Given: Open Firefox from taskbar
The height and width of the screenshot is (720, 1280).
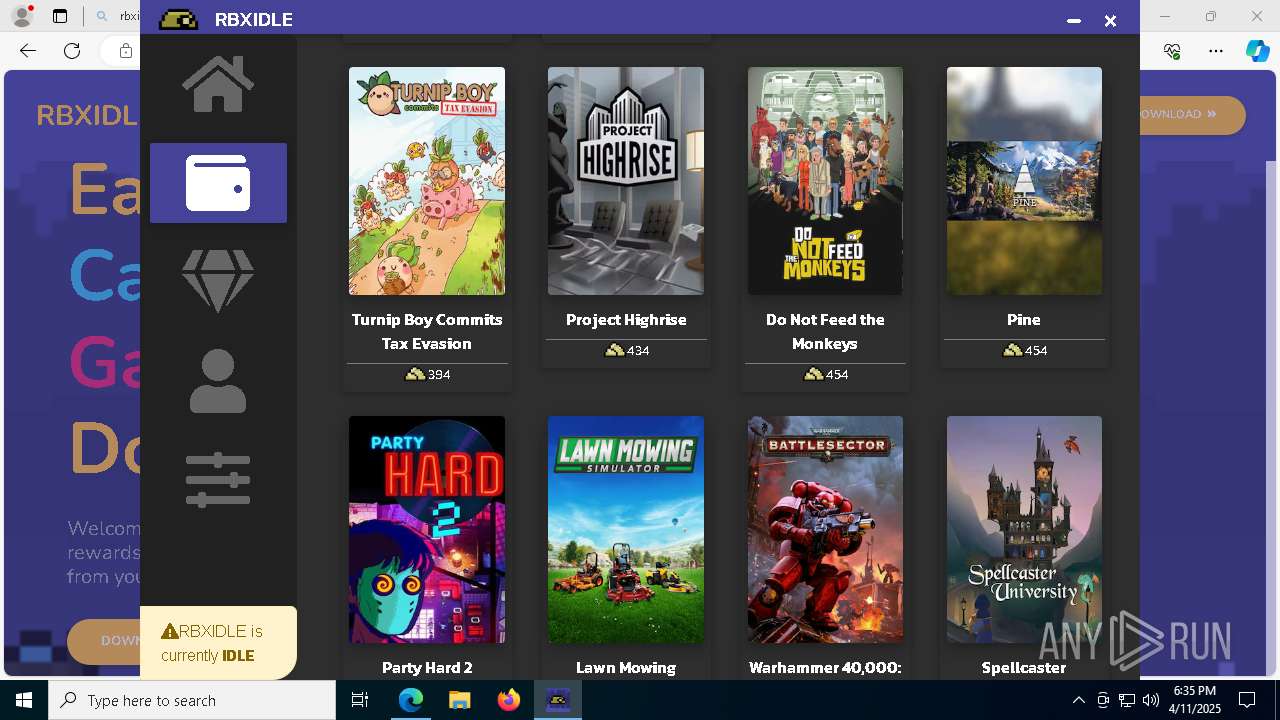Looking at the screenshot, I should (x=509, y=700).
